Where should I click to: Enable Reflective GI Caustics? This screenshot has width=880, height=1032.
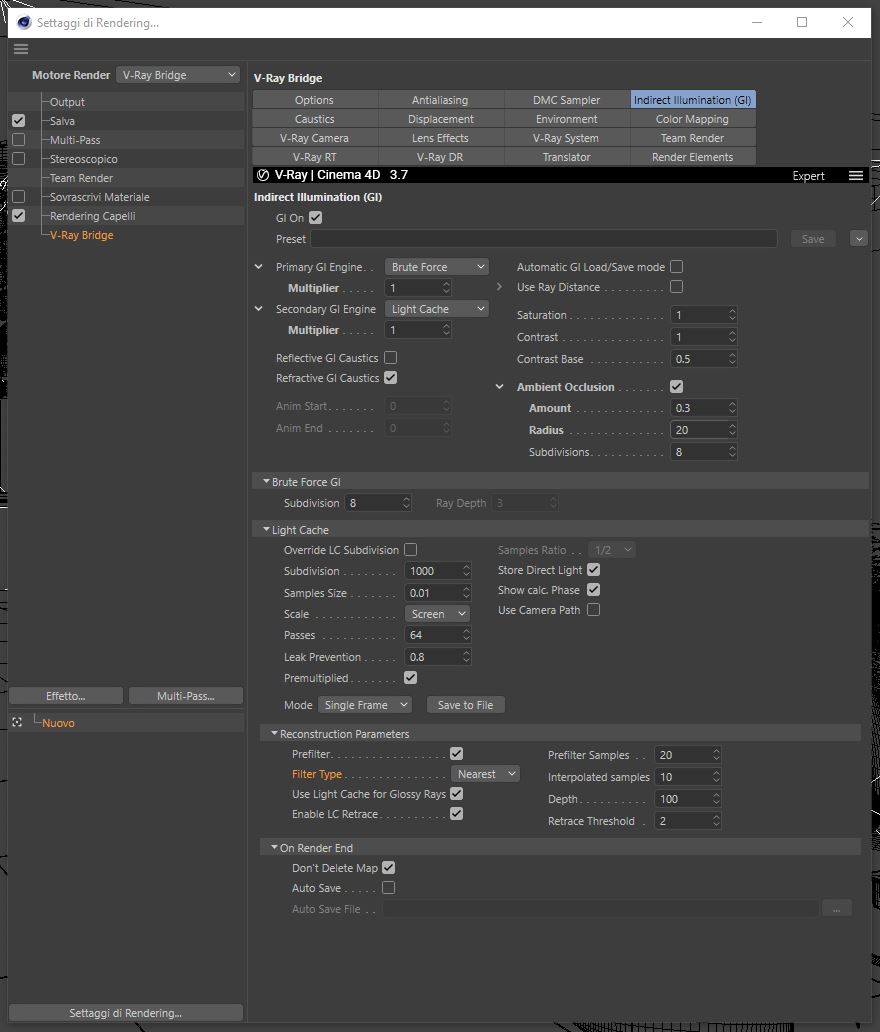pos(390,358)
